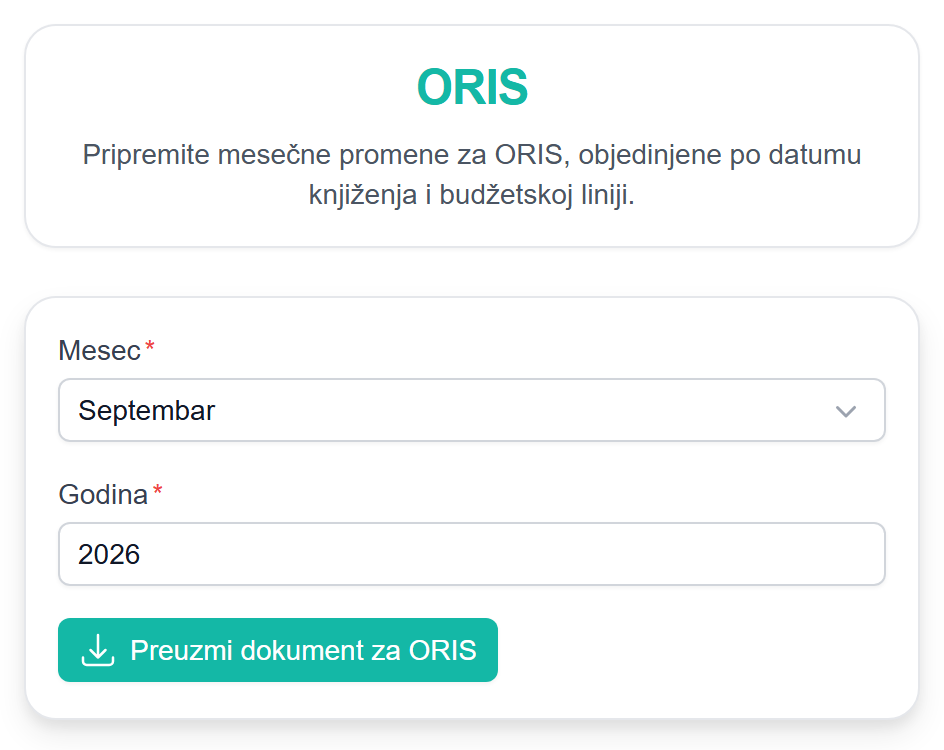Click the 2026 value in the year input
The width and height of the screenshot is (944, 750).
coord(109,554)
